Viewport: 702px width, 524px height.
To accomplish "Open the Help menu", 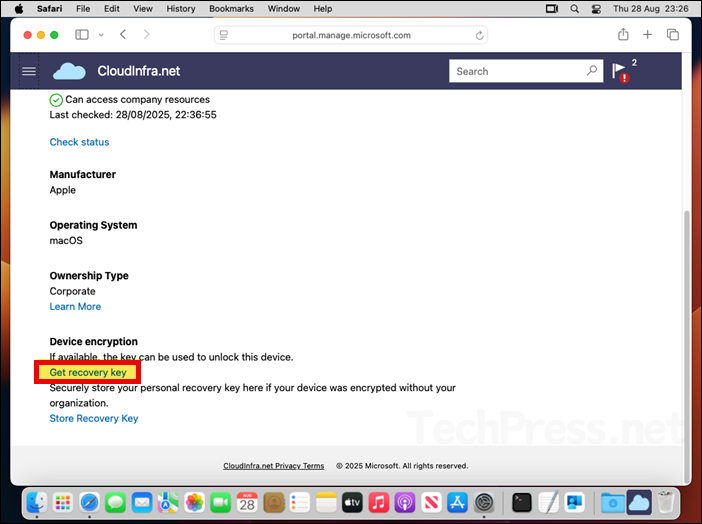I will coord(322,9).
